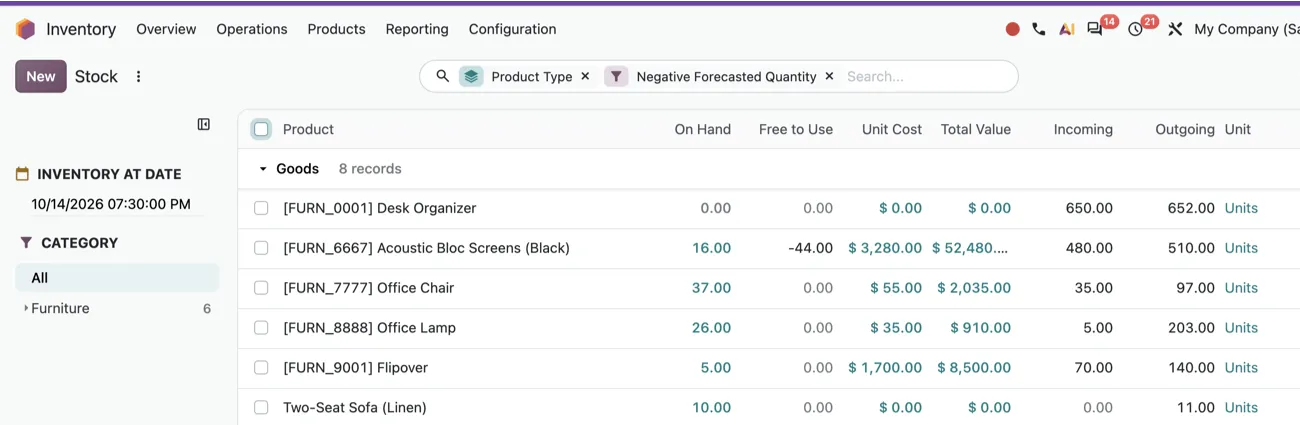Sort by the Total Value column
The height and width of the screenshot is (425, 1300).
pos(976,129)
